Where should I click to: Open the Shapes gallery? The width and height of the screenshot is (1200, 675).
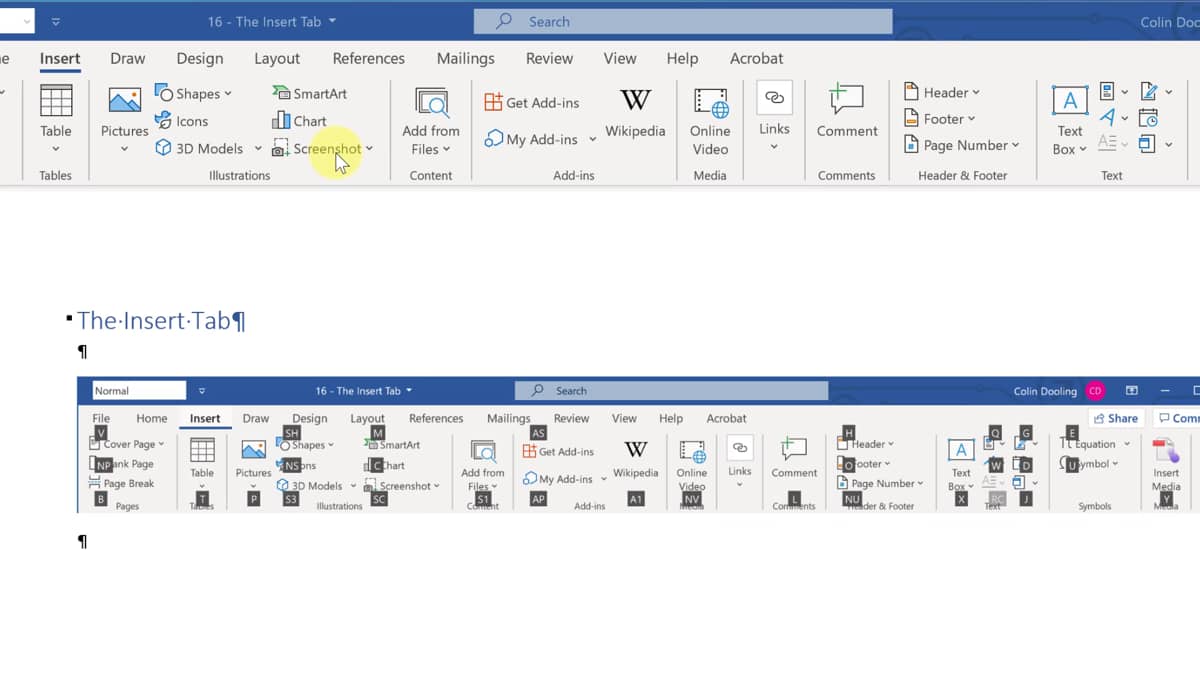[x=193, y=93]
